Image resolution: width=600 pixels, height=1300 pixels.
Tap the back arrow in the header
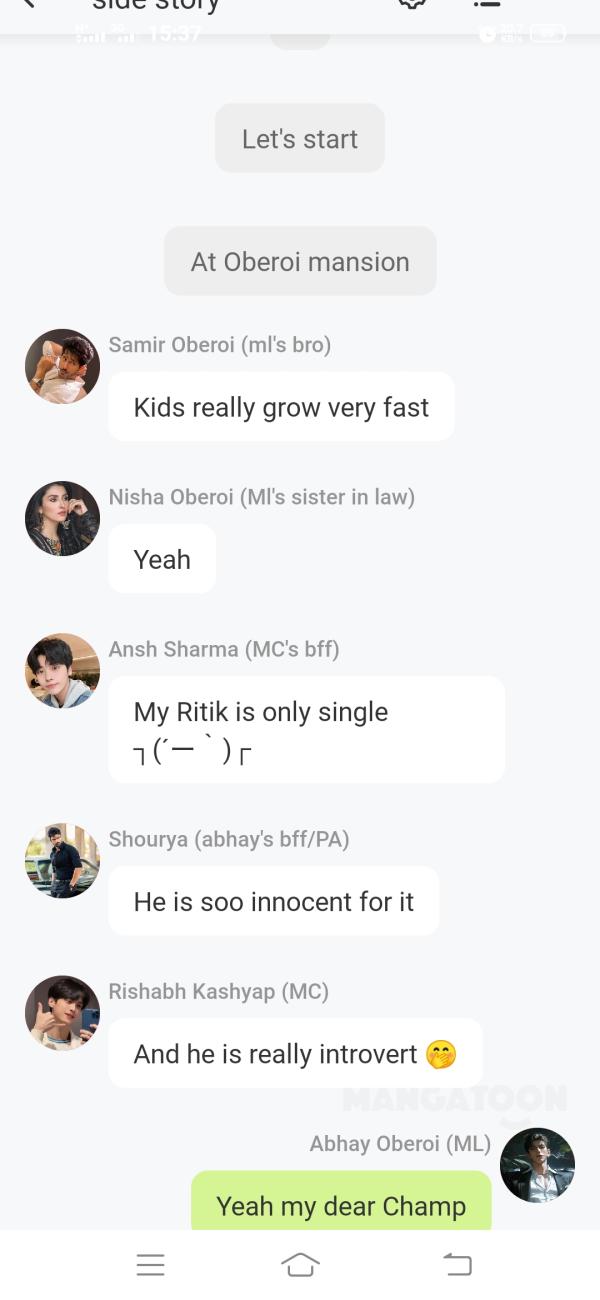click(x=28, y=4)
